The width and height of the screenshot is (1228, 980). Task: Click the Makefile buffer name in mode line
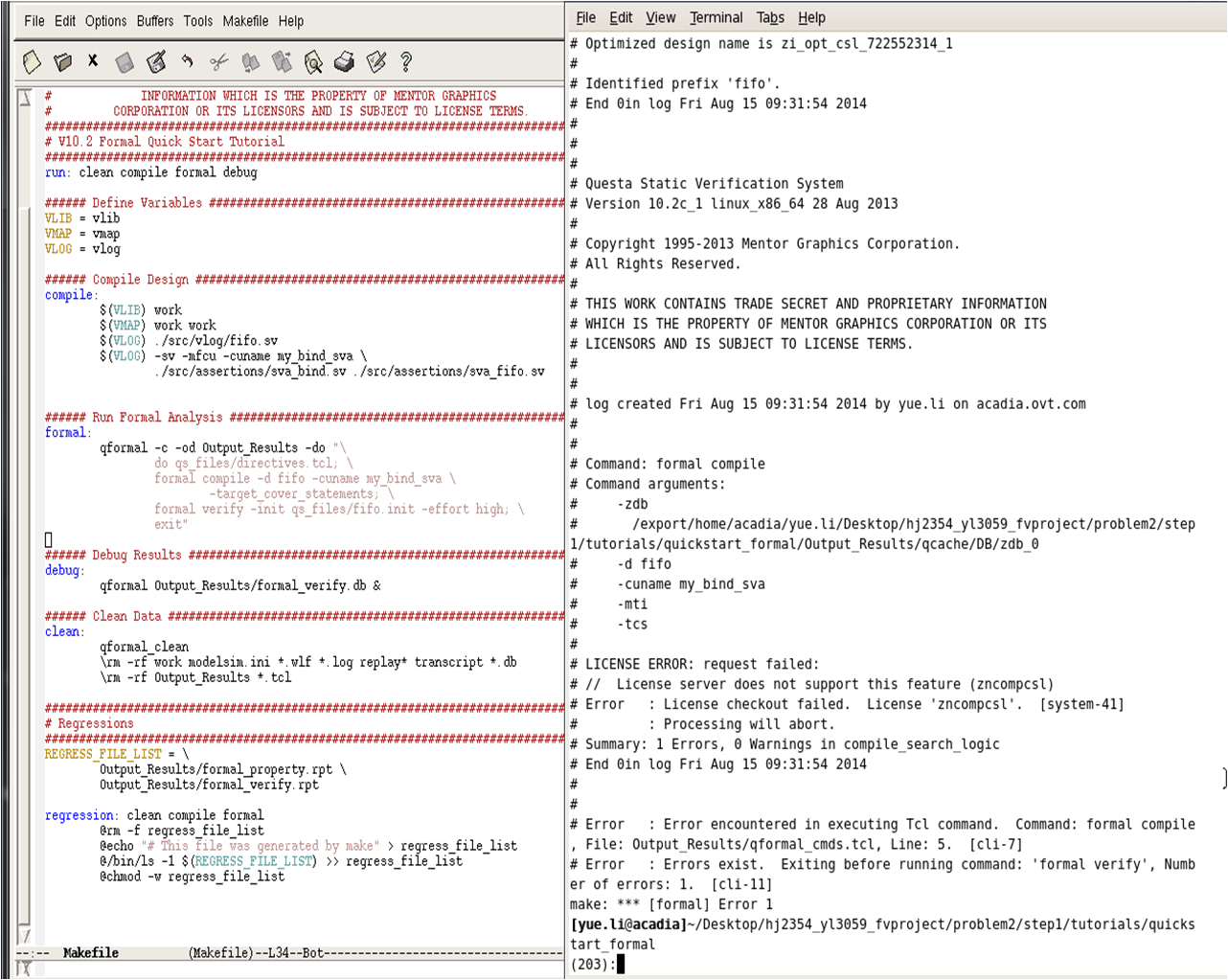[x=91, y=953]
